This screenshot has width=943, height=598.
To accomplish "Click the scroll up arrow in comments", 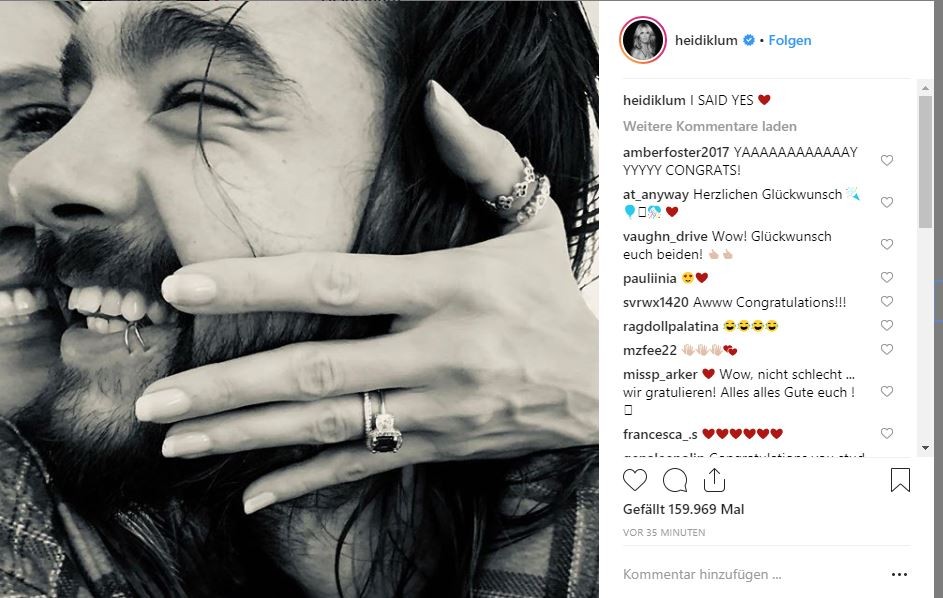I will point(925,88).
